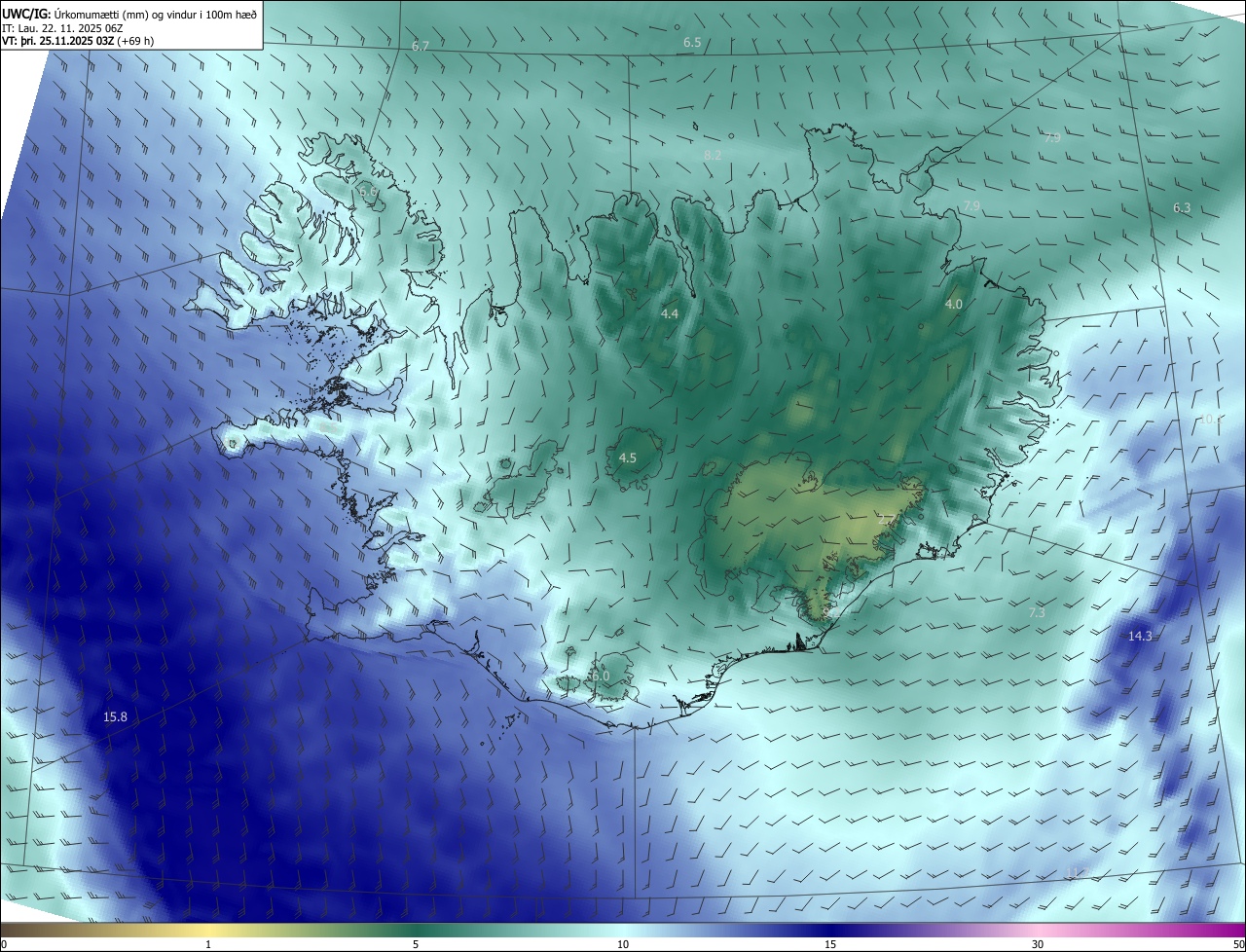Click the 4.4 value label on the map

coord(670,314)
